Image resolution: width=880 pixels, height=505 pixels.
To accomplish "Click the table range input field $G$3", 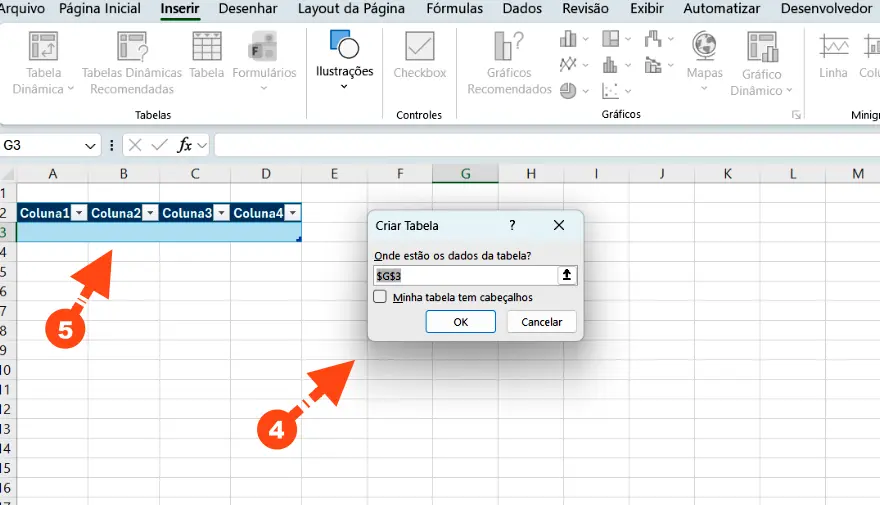I will (465, 276).
